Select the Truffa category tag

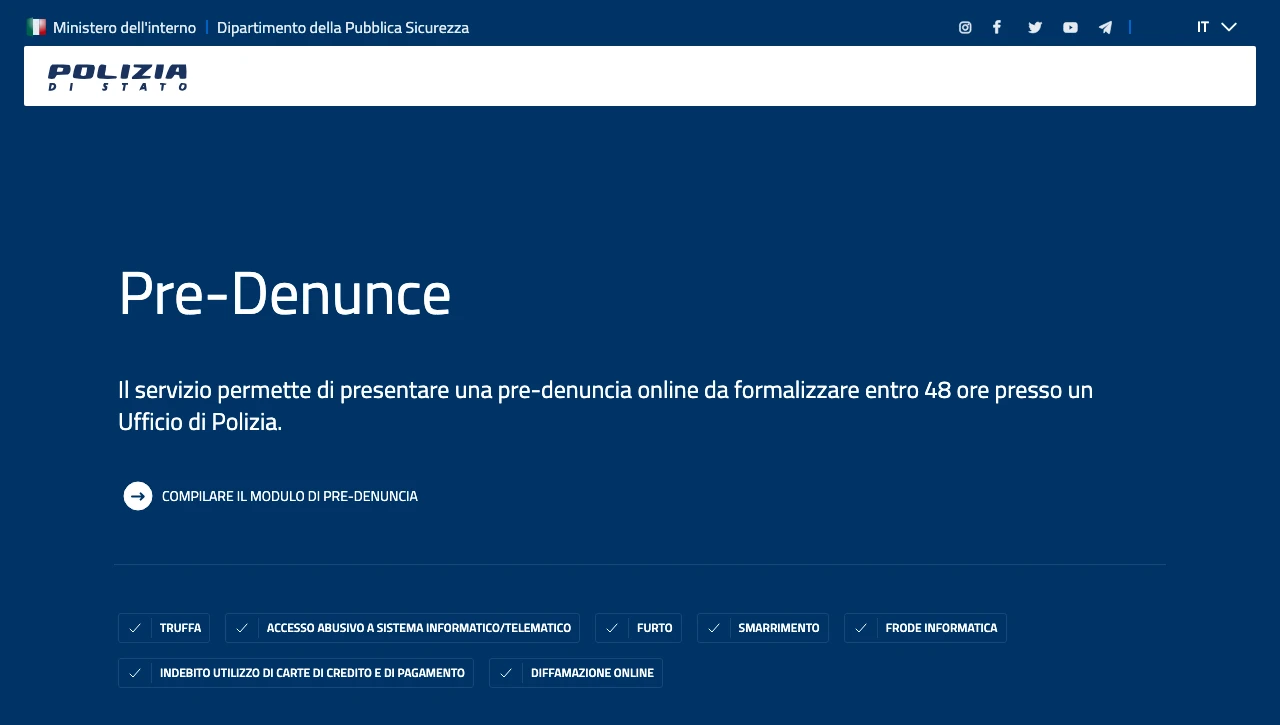pyautogui.click(x=164, y=628)
